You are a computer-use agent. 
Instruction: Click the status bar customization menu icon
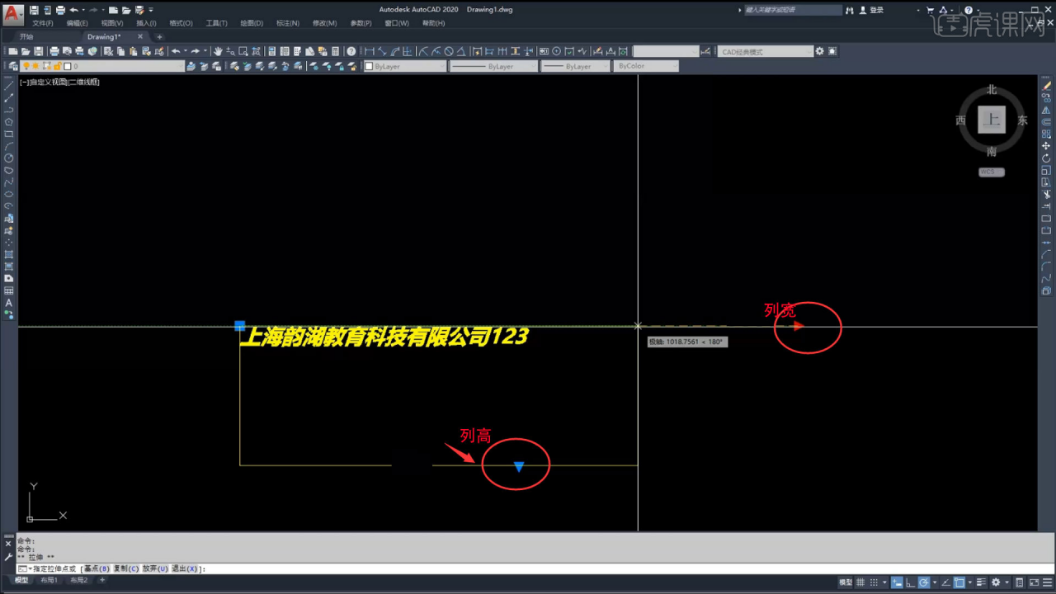pos(1047,583)
